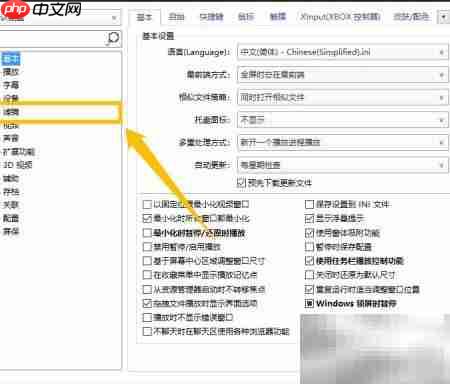Open the 皮肤/配色 tab
The image size is (450, 384).
(x=411, y=17)
